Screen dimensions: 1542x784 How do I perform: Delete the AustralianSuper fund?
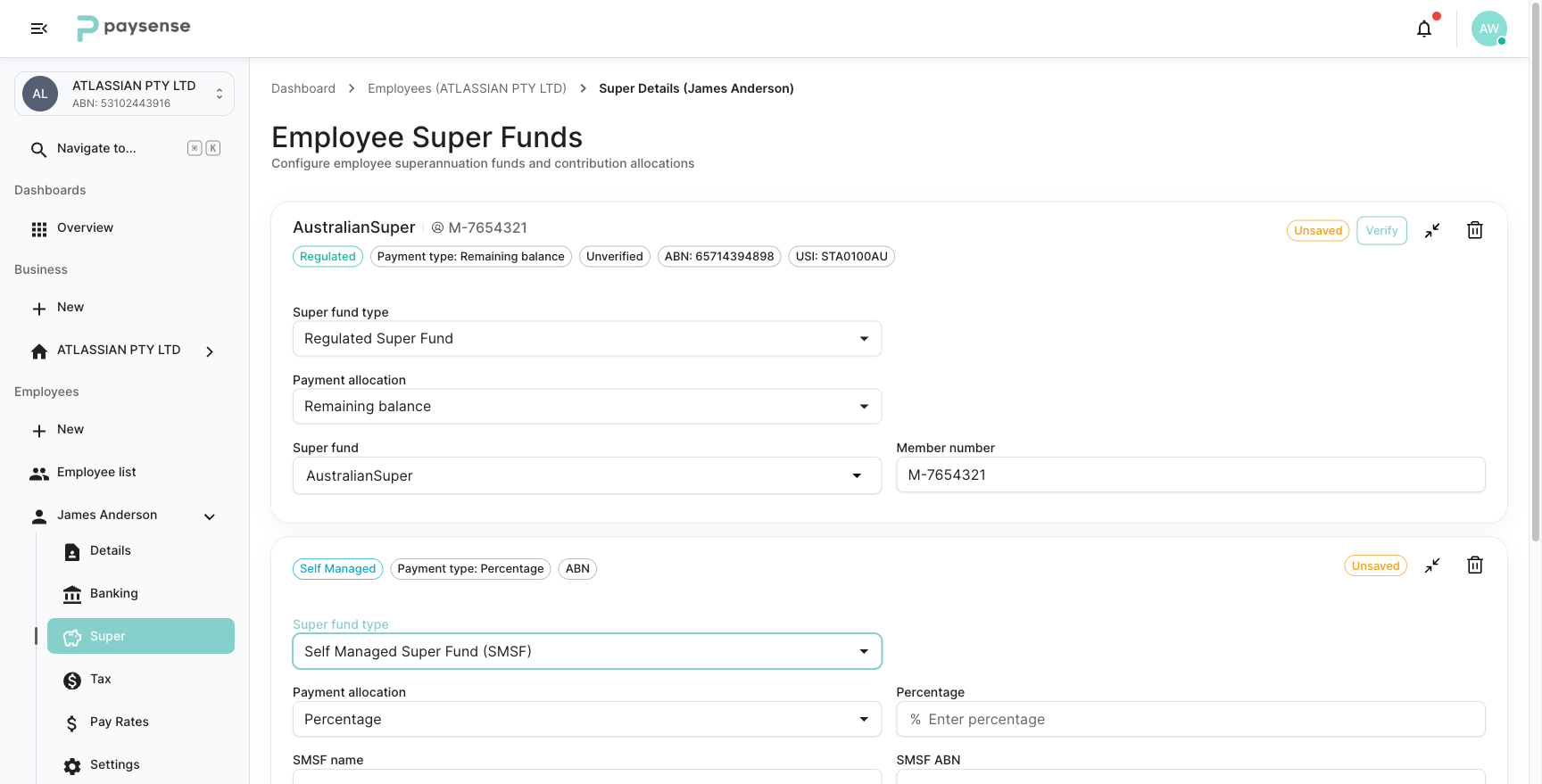tap(1475, 230)
